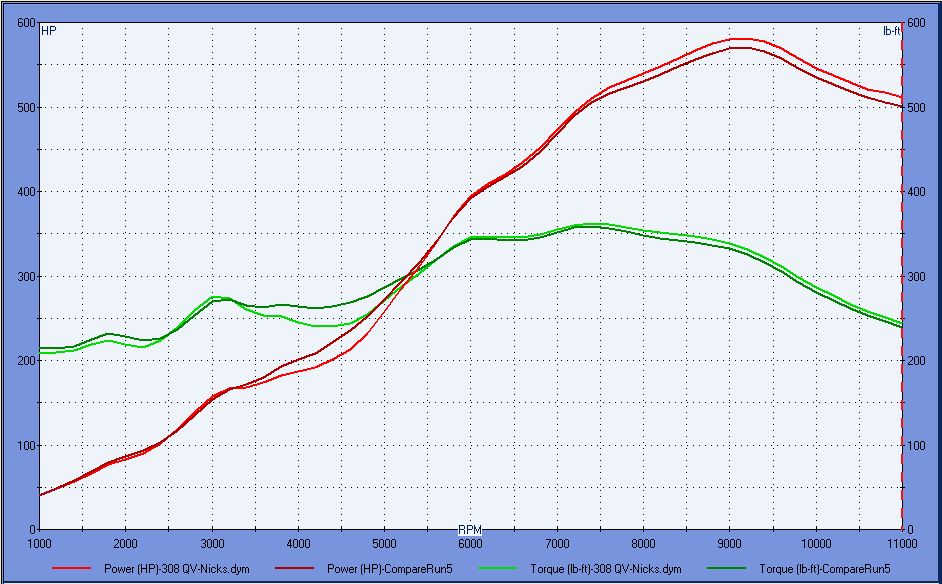
Task: Click the lb-ft axis label at top right
Action: click(x=891, y=31)
